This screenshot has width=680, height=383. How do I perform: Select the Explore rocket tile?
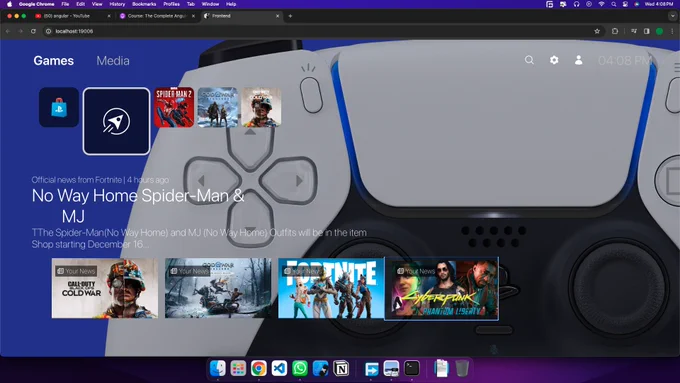coord(116,121)
